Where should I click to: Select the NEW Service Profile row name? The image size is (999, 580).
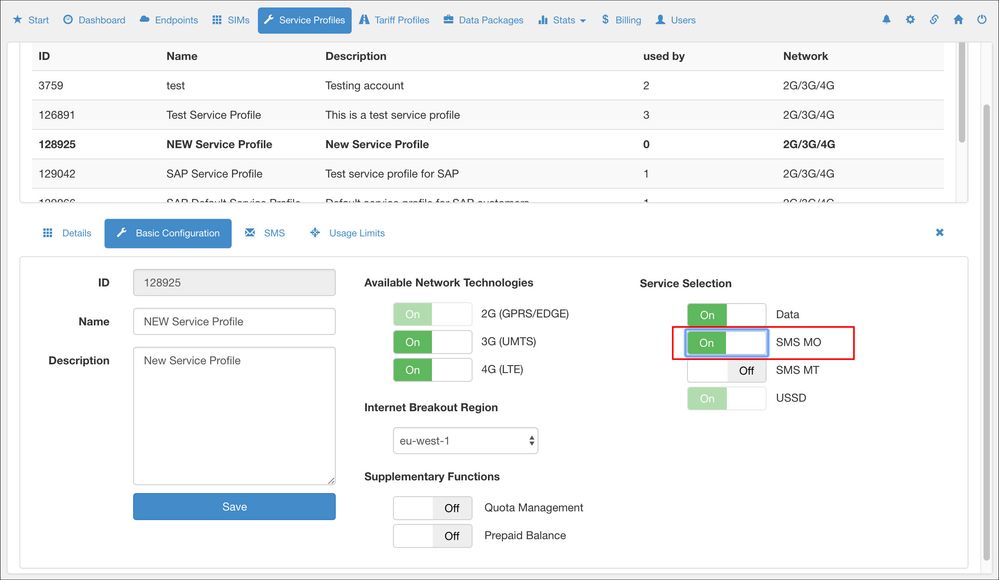[219, 144]
